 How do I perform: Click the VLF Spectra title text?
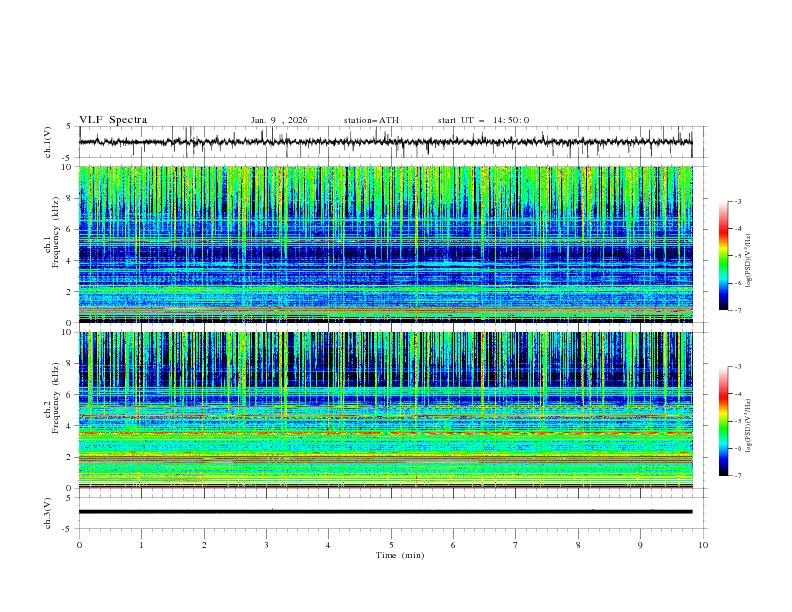[113, 120]
